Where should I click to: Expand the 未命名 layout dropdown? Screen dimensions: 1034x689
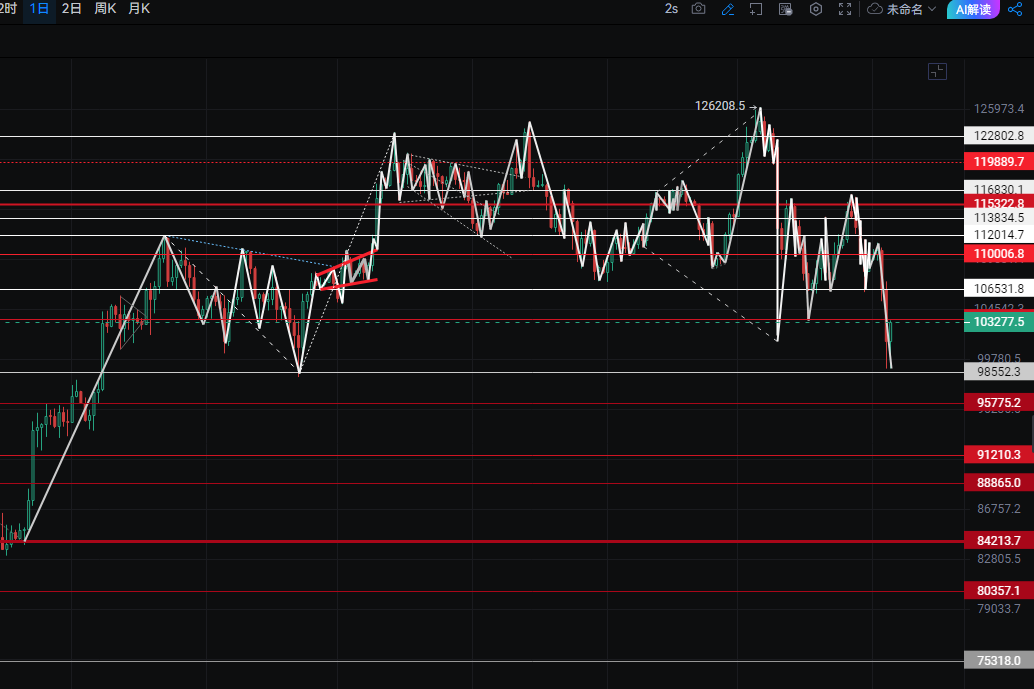tap(910, 9)
